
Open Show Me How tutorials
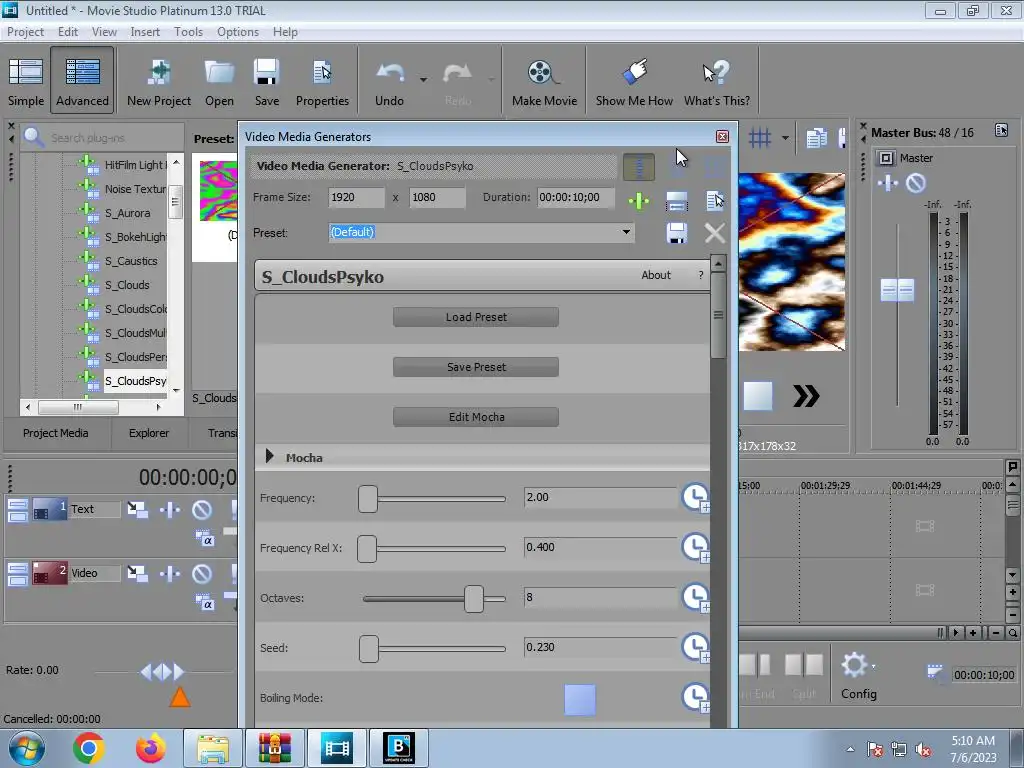click(634, 82)
